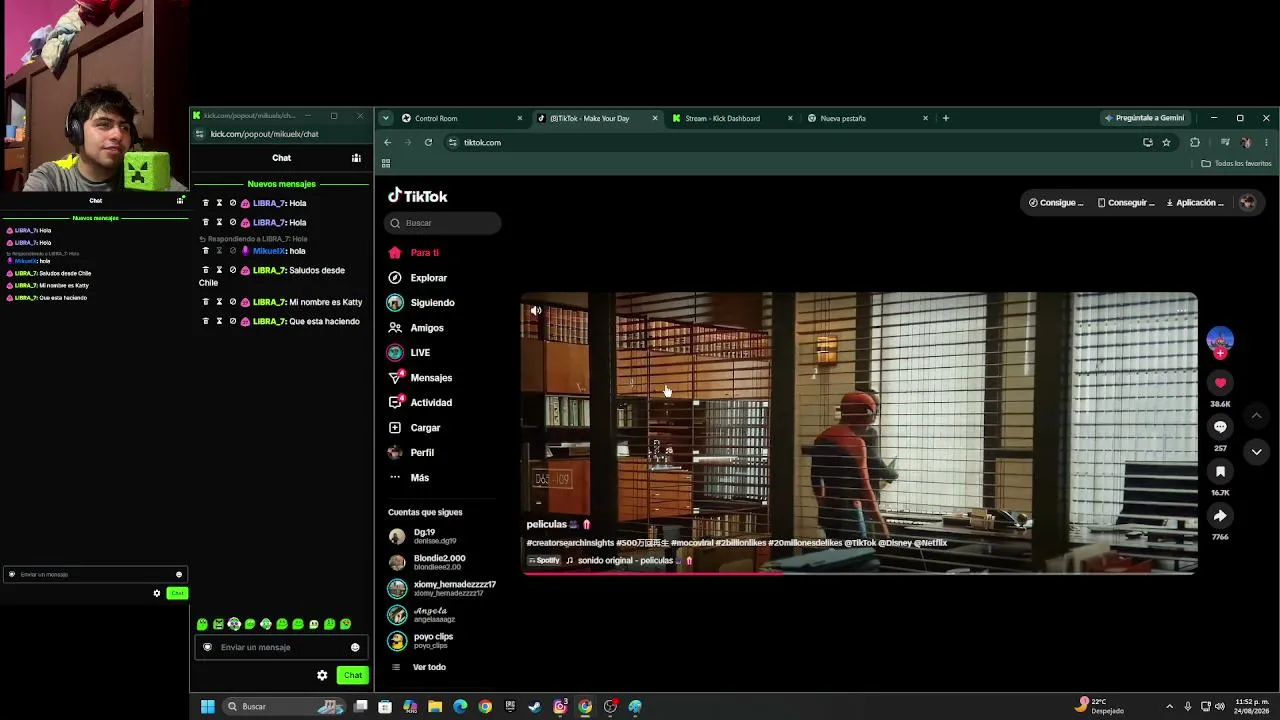Screen dimensions: 1280x720
Task: Focus the Enviar un mensaje chat box
Action: point(281,647)
